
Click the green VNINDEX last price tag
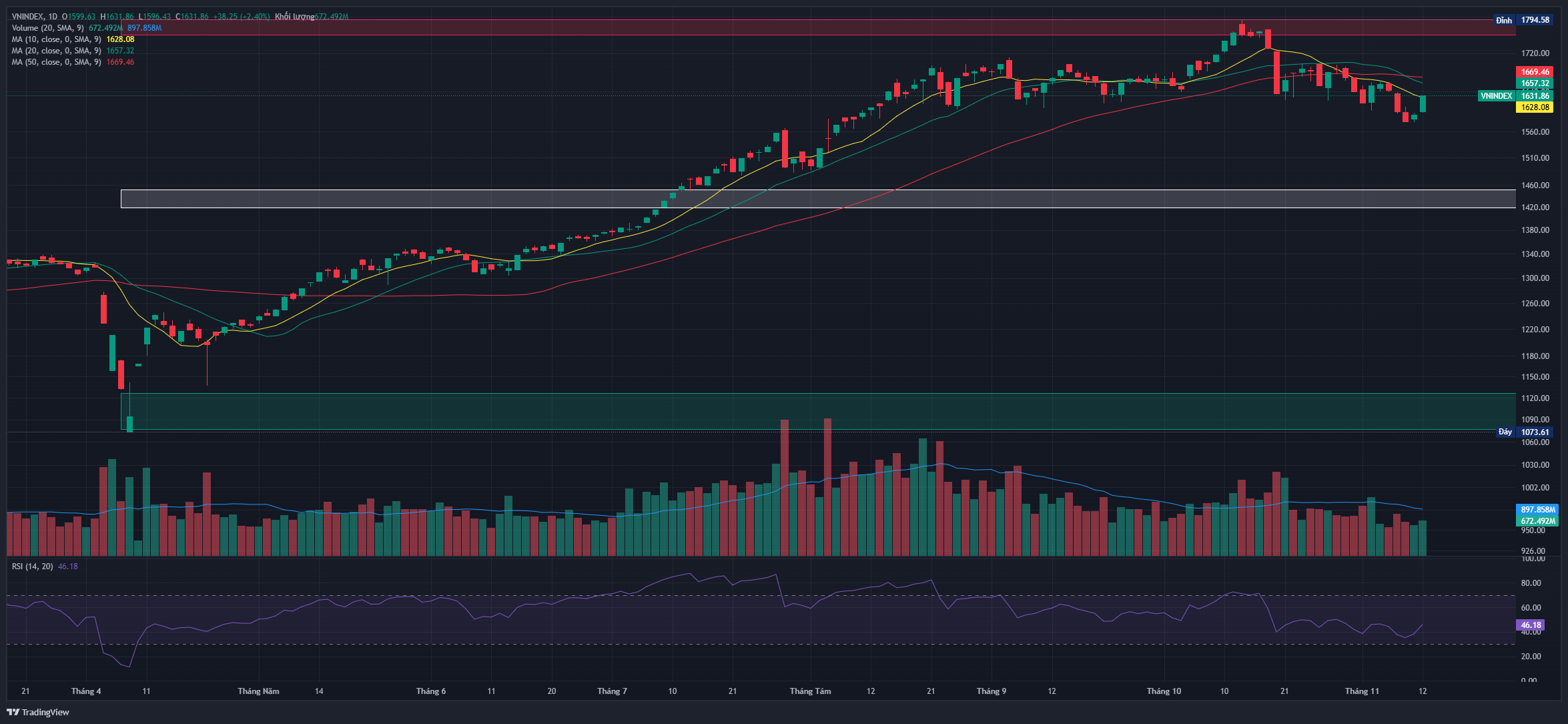1497,96
